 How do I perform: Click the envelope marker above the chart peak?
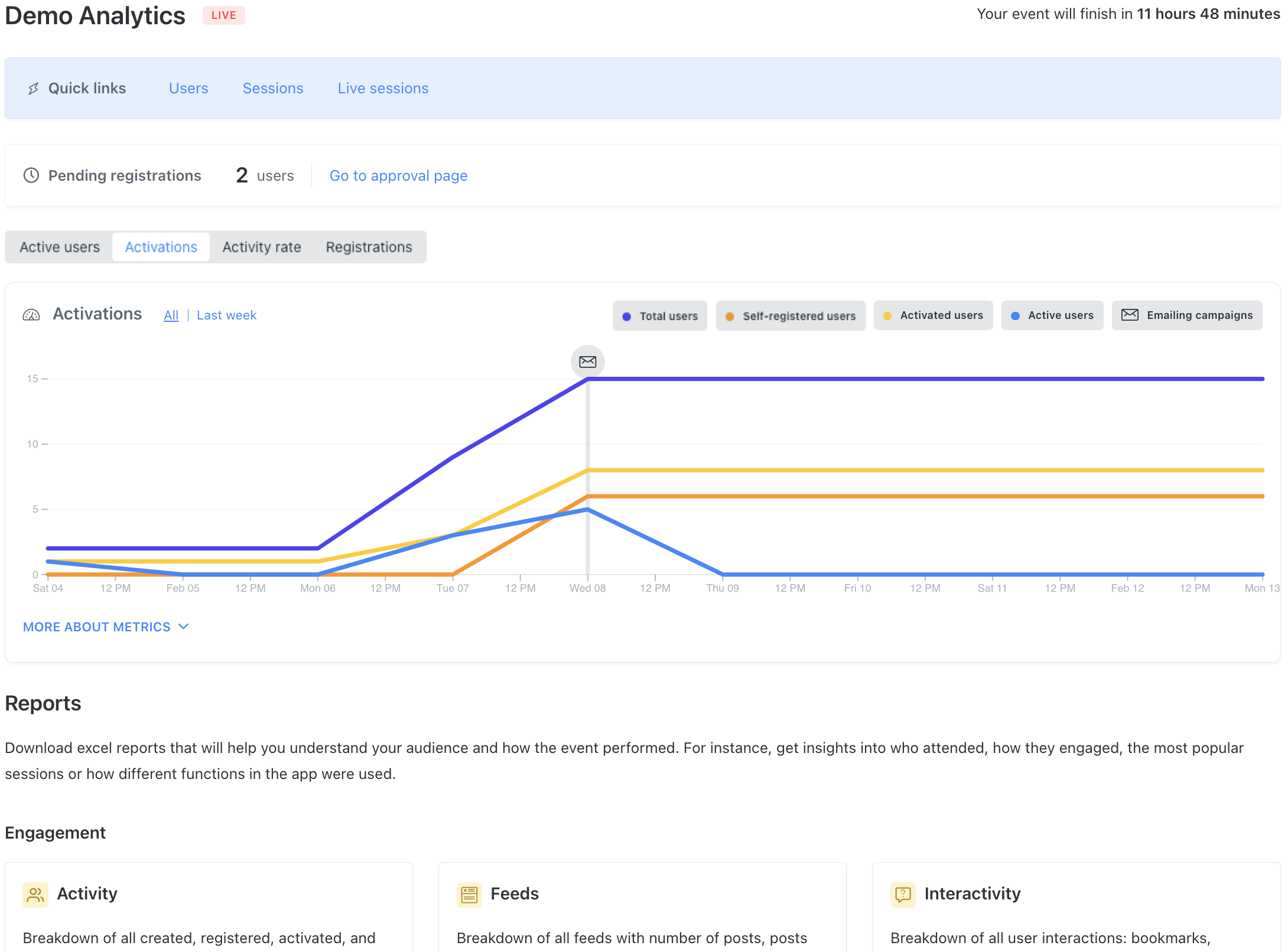pyautogui.click(x=587, y=362)
